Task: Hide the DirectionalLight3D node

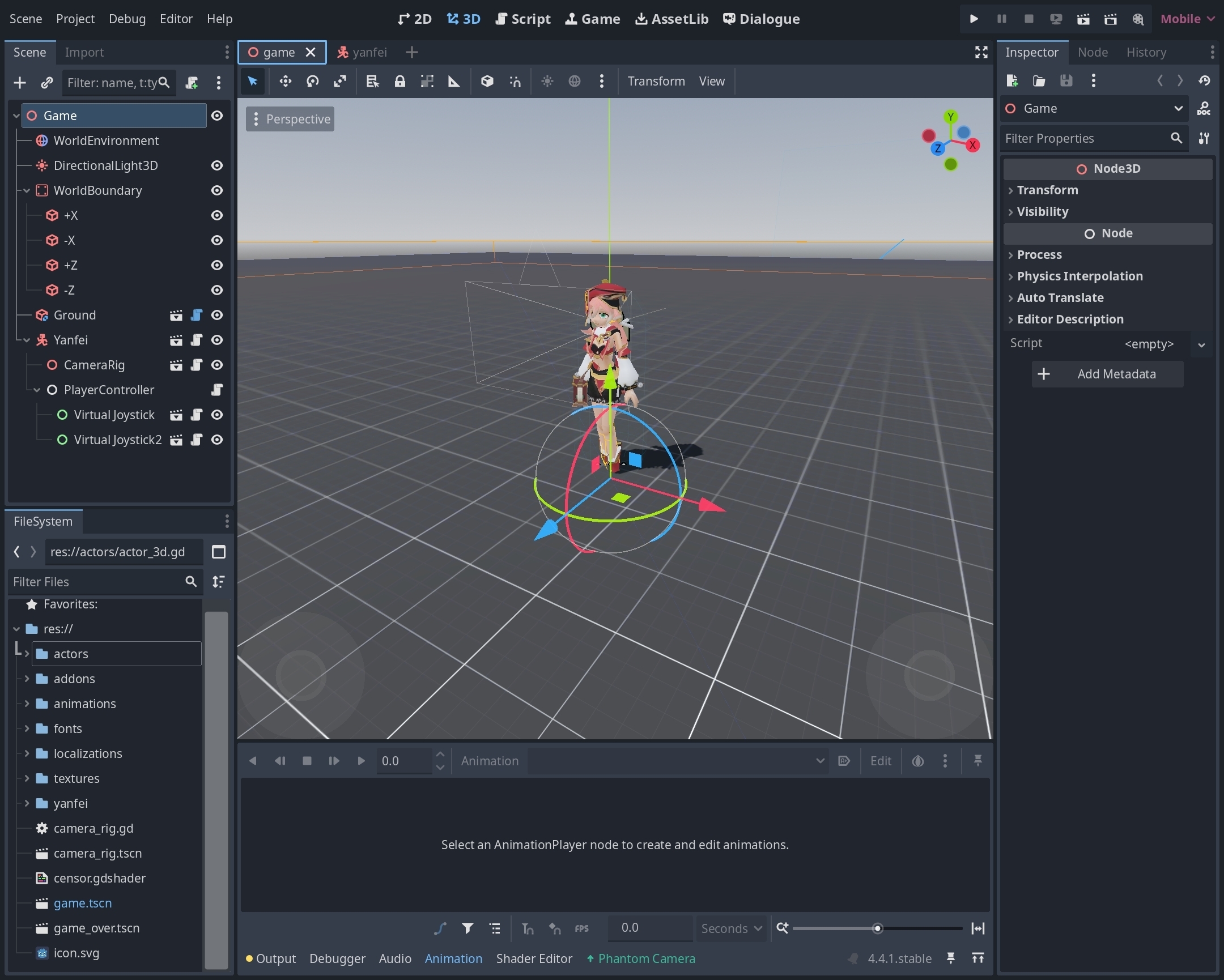Action: click(x=217, y=166)
